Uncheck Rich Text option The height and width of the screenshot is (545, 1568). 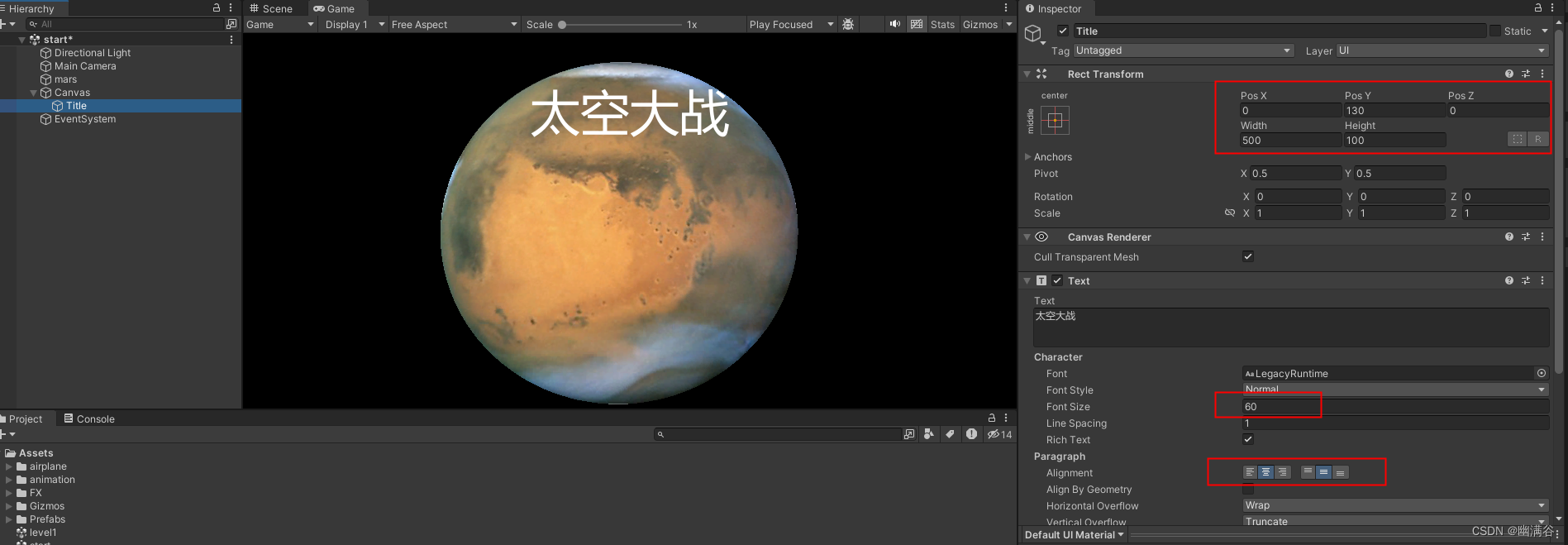pyautogui.click(x=1248, y=439)
